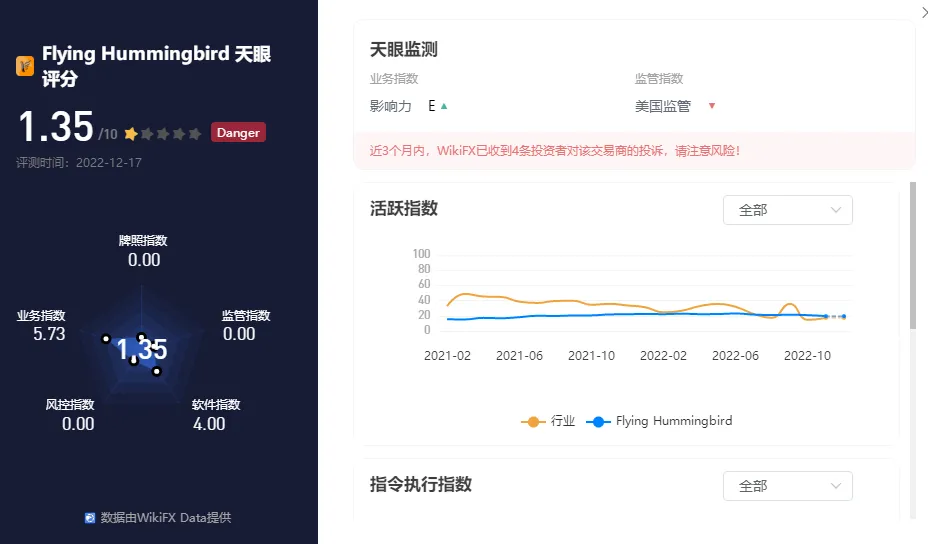Screen dimensions: 928x544
Task: Toggle the 行业 legend series
Action: tap(548, 421)
